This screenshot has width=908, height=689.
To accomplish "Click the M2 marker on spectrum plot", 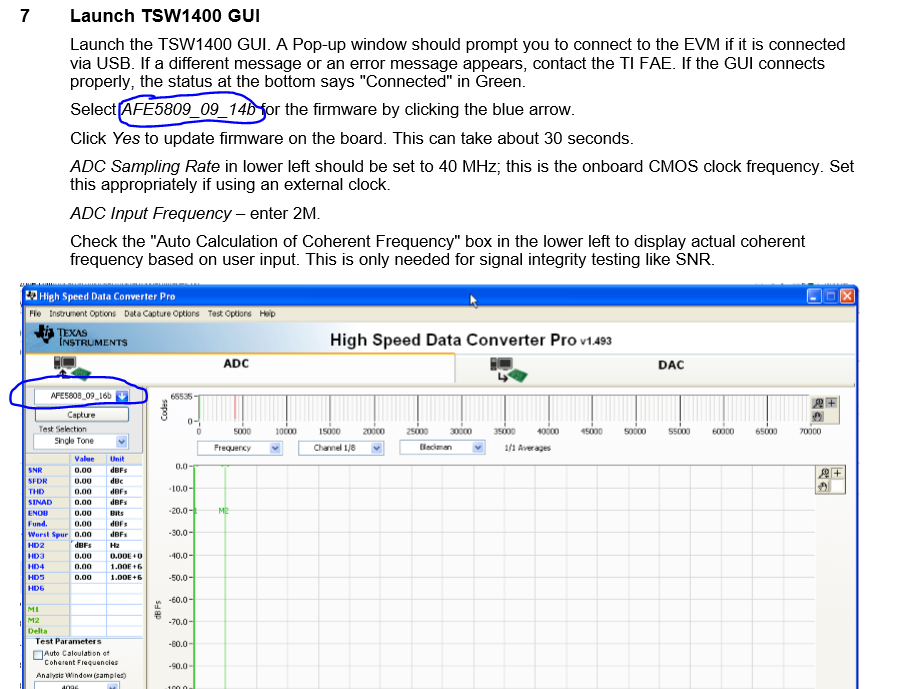I will click(x=224, y=511).
